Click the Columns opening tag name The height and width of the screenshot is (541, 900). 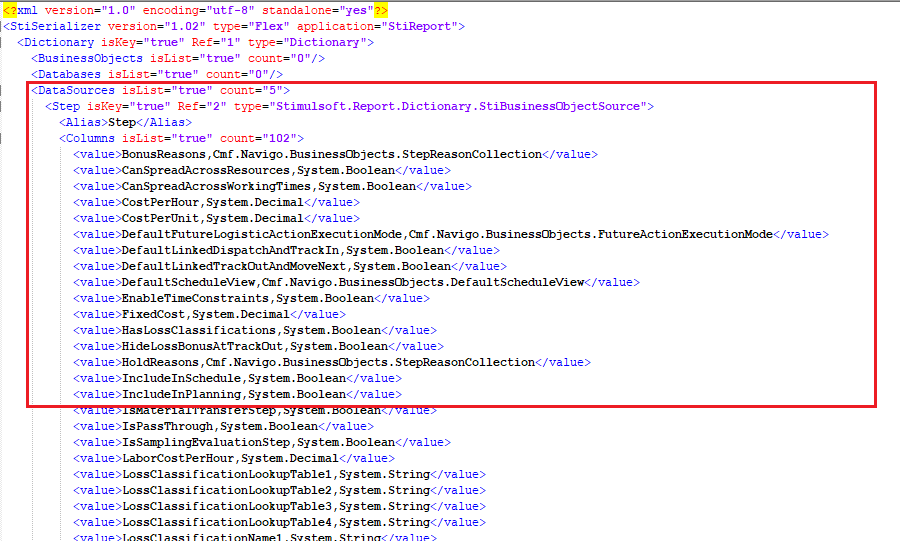tap(90, 139)
